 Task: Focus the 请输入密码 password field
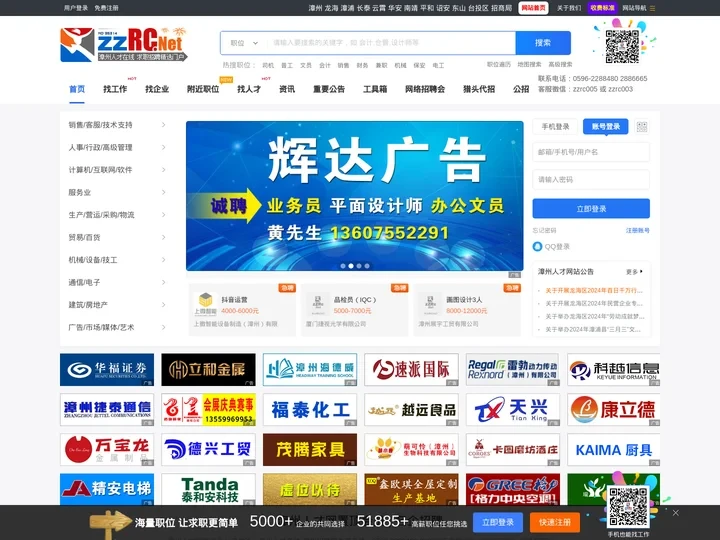coord(591,180)
